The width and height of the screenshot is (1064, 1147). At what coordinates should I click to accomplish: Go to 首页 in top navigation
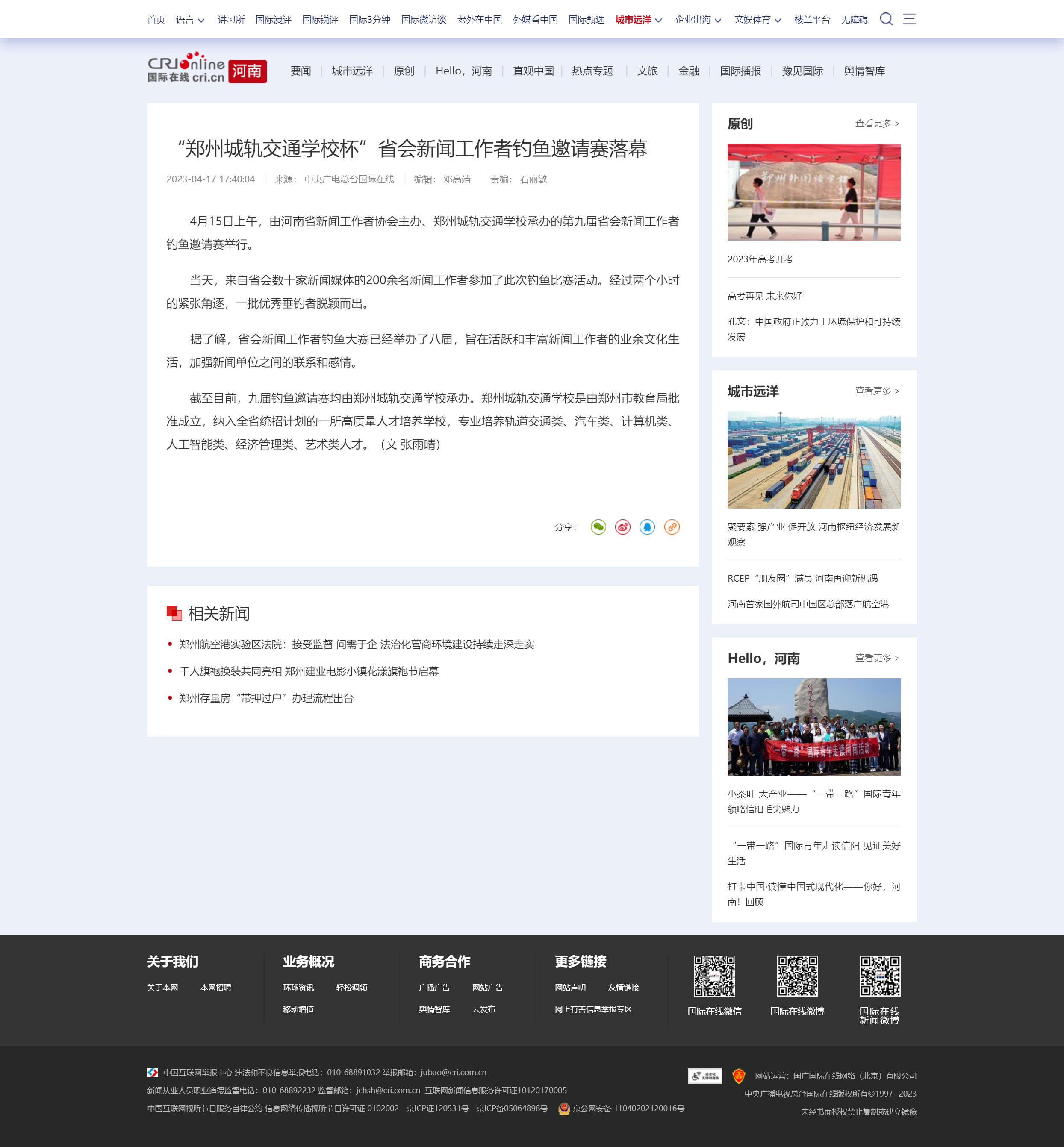point(156,20)
